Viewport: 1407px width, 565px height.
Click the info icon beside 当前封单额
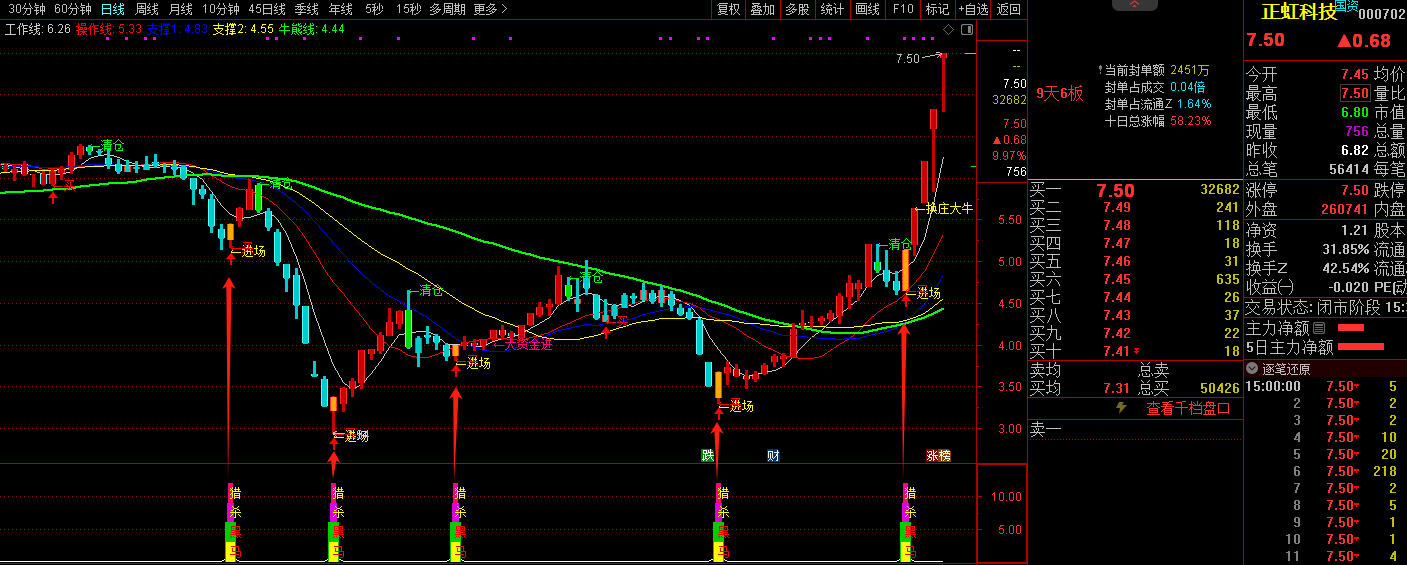pyautogui.click(x=1099, y=70)
